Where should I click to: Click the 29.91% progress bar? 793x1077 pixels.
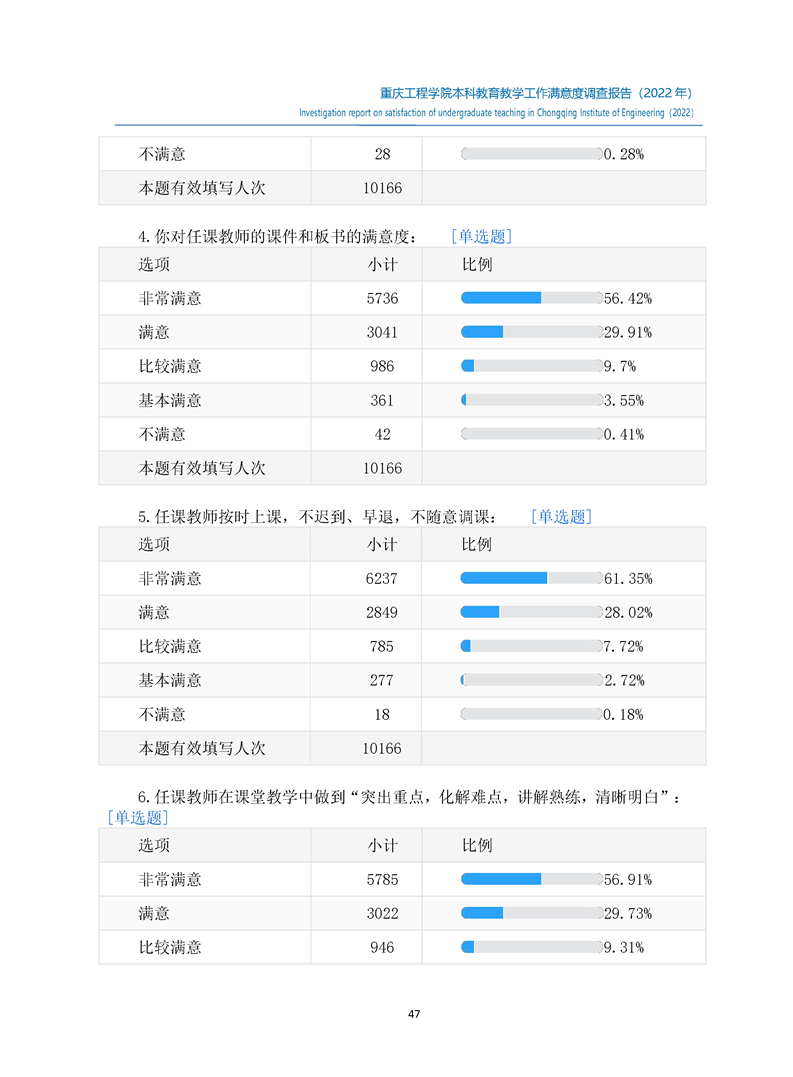[x=531, y=332]
